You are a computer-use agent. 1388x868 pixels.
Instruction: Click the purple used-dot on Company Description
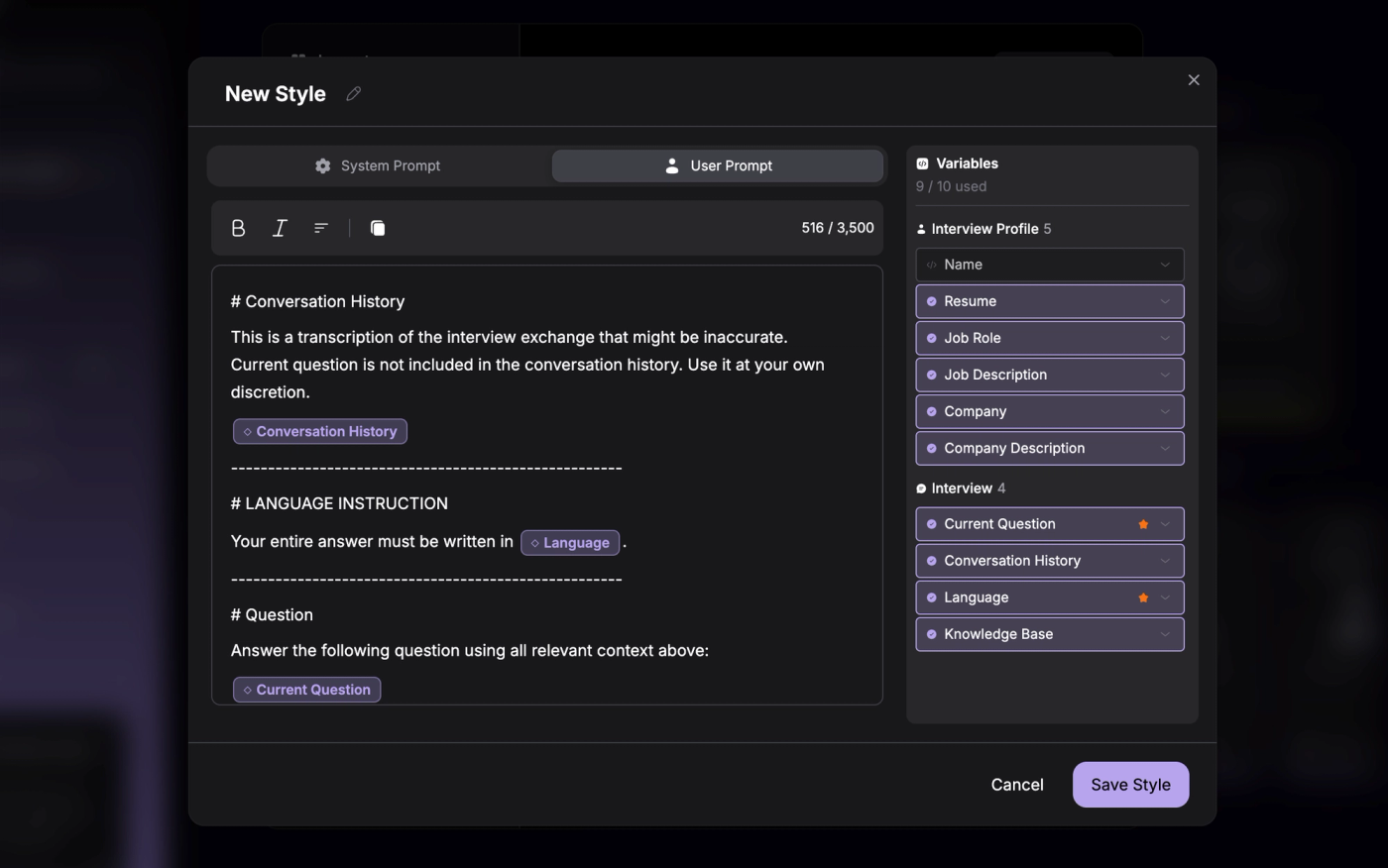tap(931, 448)
